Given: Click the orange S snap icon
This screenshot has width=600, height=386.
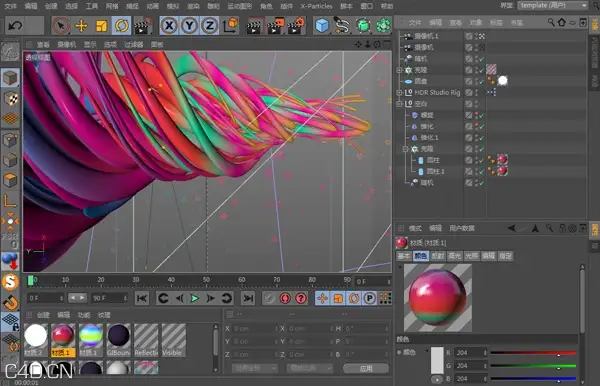Looking at the screenshot, I should pos(10,282).
